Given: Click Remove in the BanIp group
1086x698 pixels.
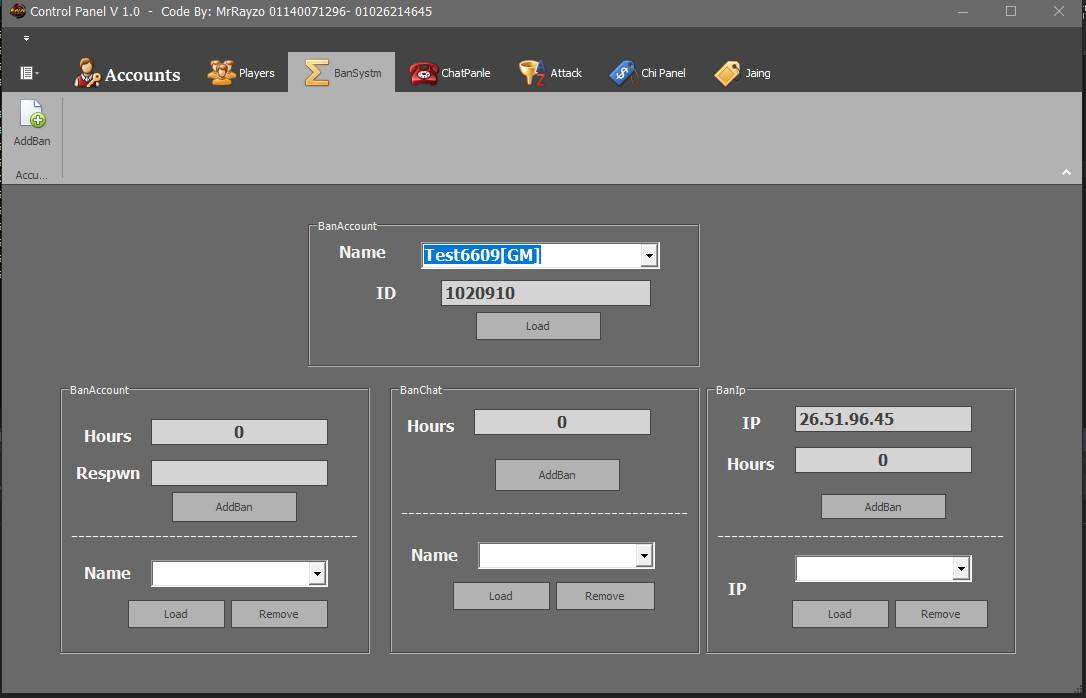Looking at the screenshot, I should (x=941, y=614).
